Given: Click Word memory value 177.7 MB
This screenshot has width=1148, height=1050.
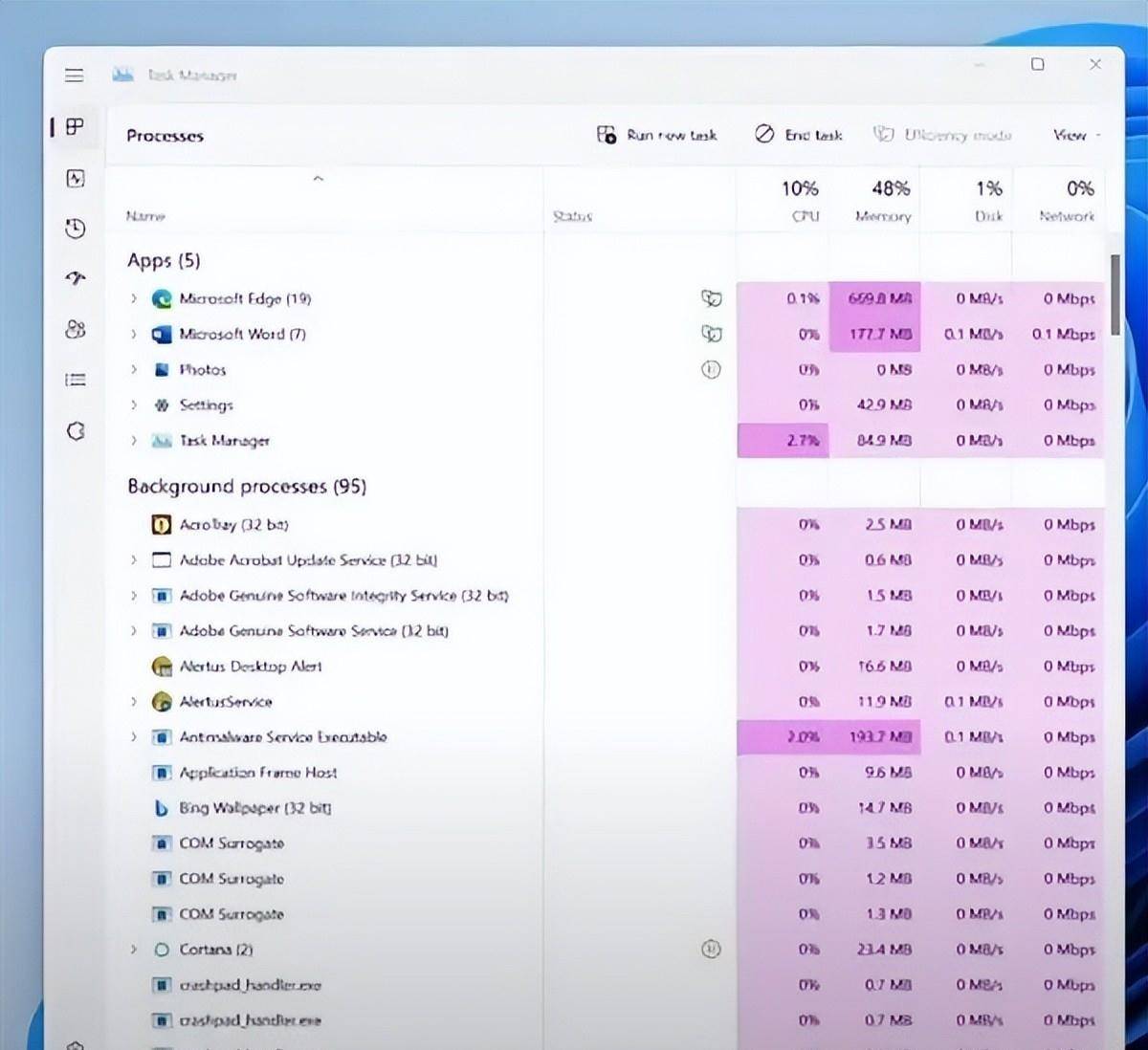Looking at the screenshot, I should point(880,334).
